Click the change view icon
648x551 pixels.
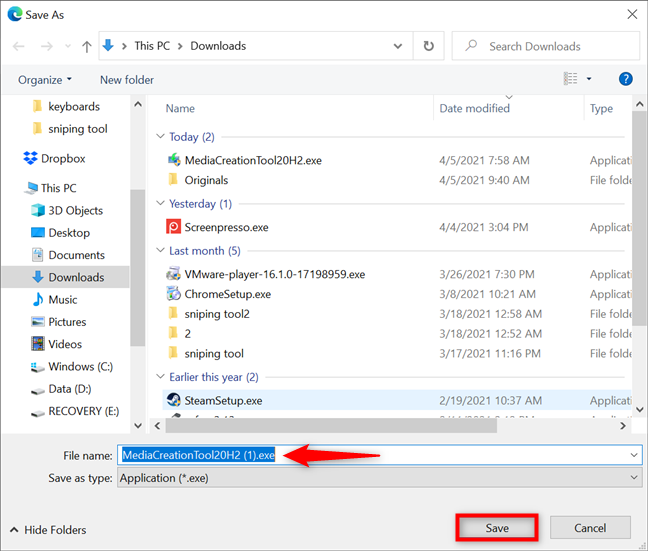coord(571,79)
